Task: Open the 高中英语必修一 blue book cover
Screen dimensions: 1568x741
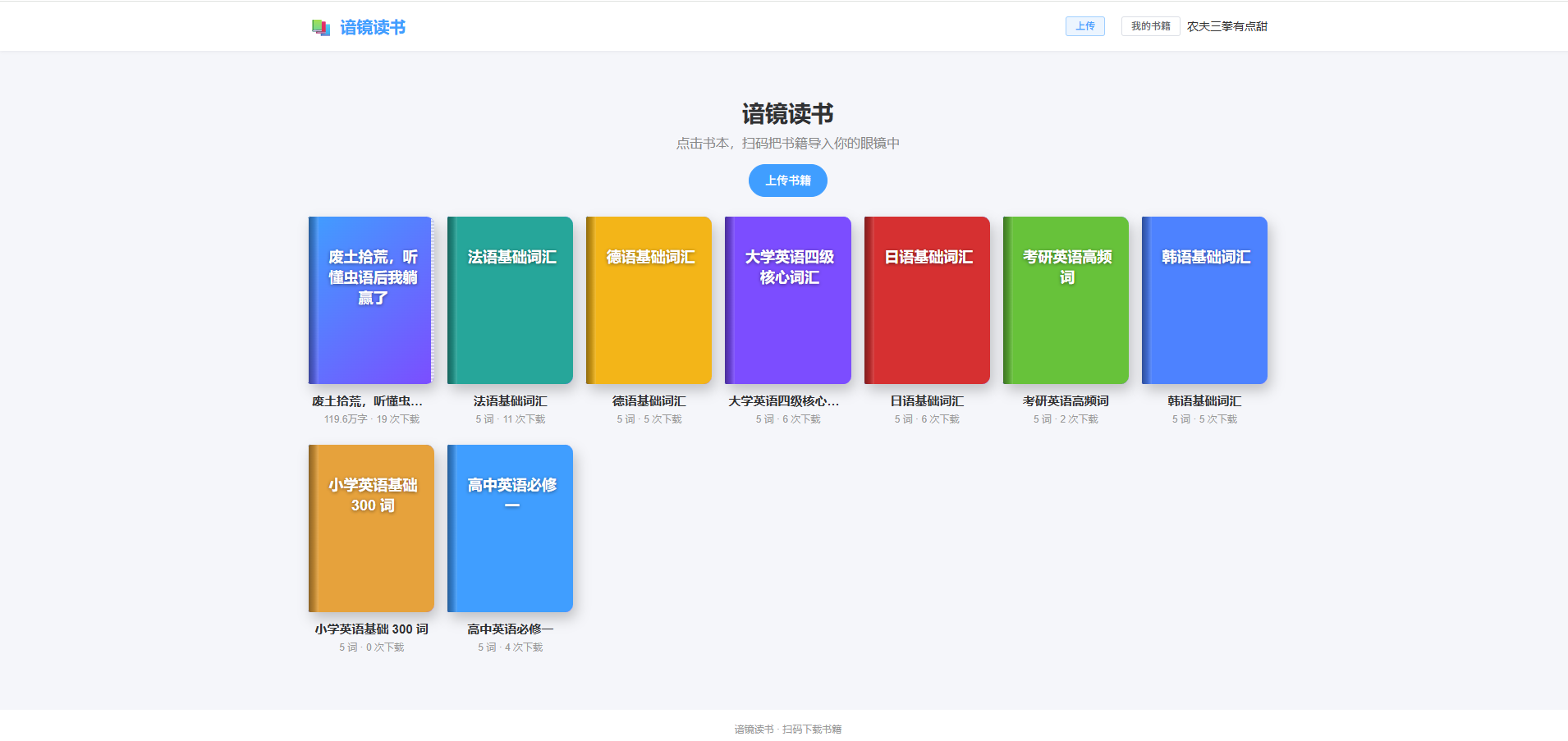Action: [x=510, y=528]
